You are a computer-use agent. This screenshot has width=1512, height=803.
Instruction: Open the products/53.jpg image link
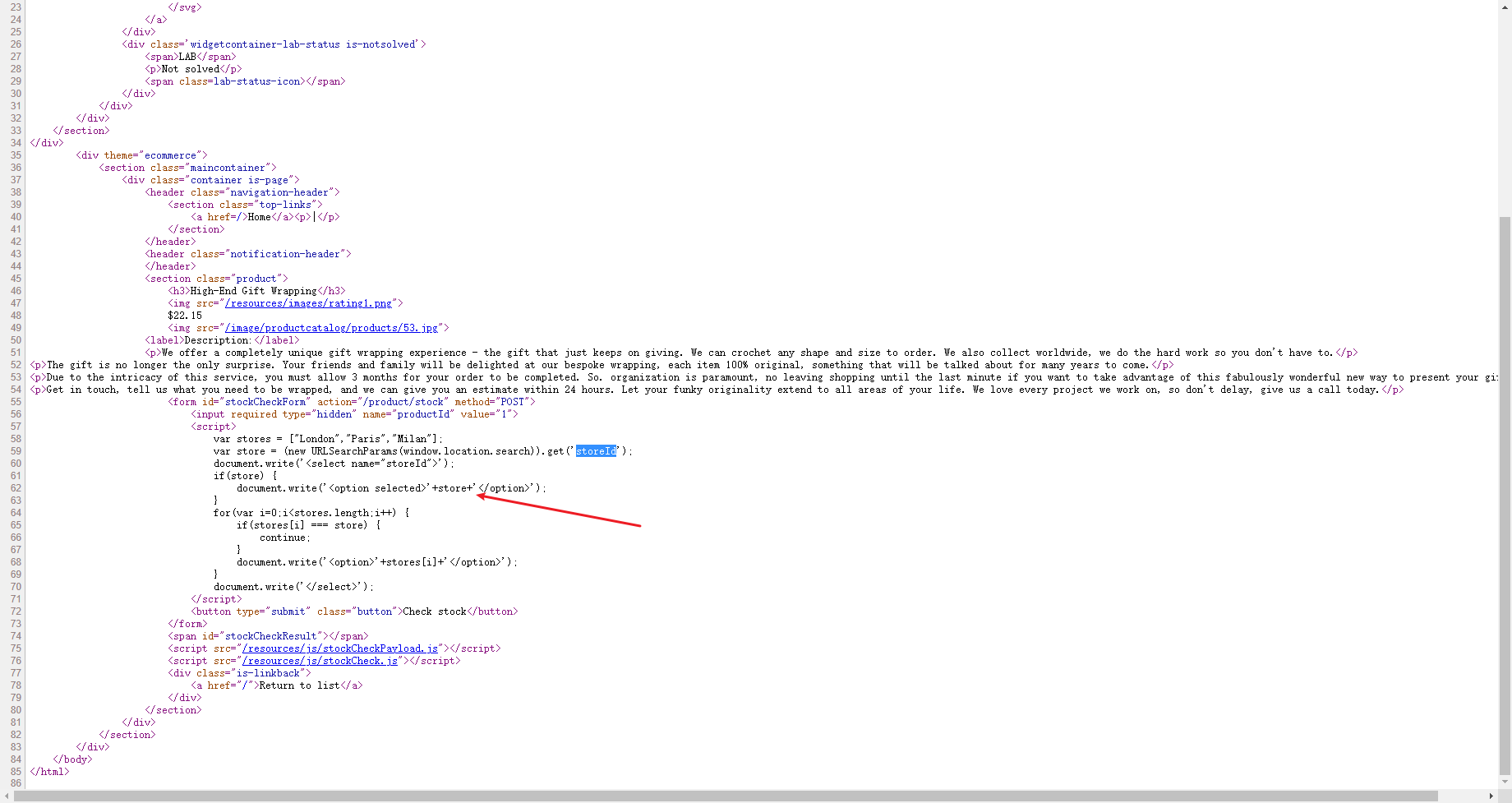[x=332, y=327]
